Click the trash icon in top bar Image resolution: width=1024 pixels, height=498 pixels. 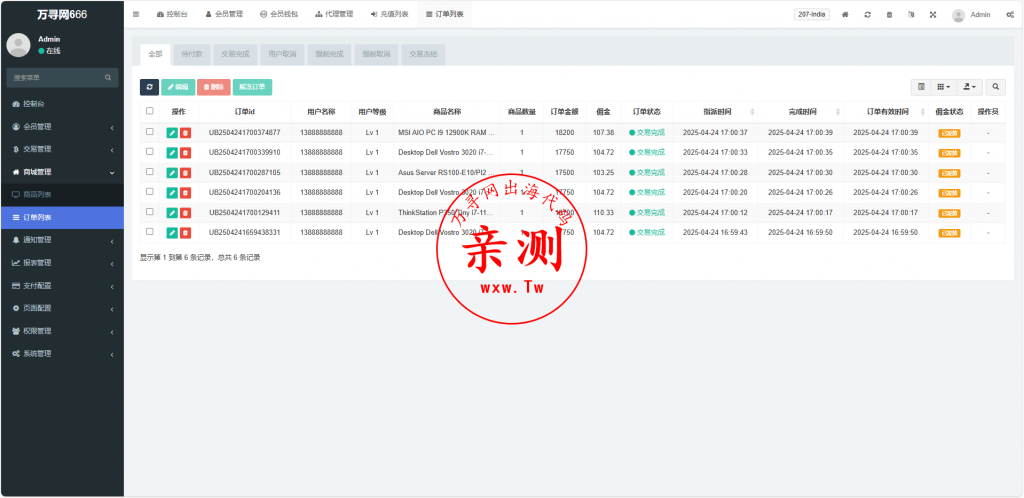(x=889, y=14)
